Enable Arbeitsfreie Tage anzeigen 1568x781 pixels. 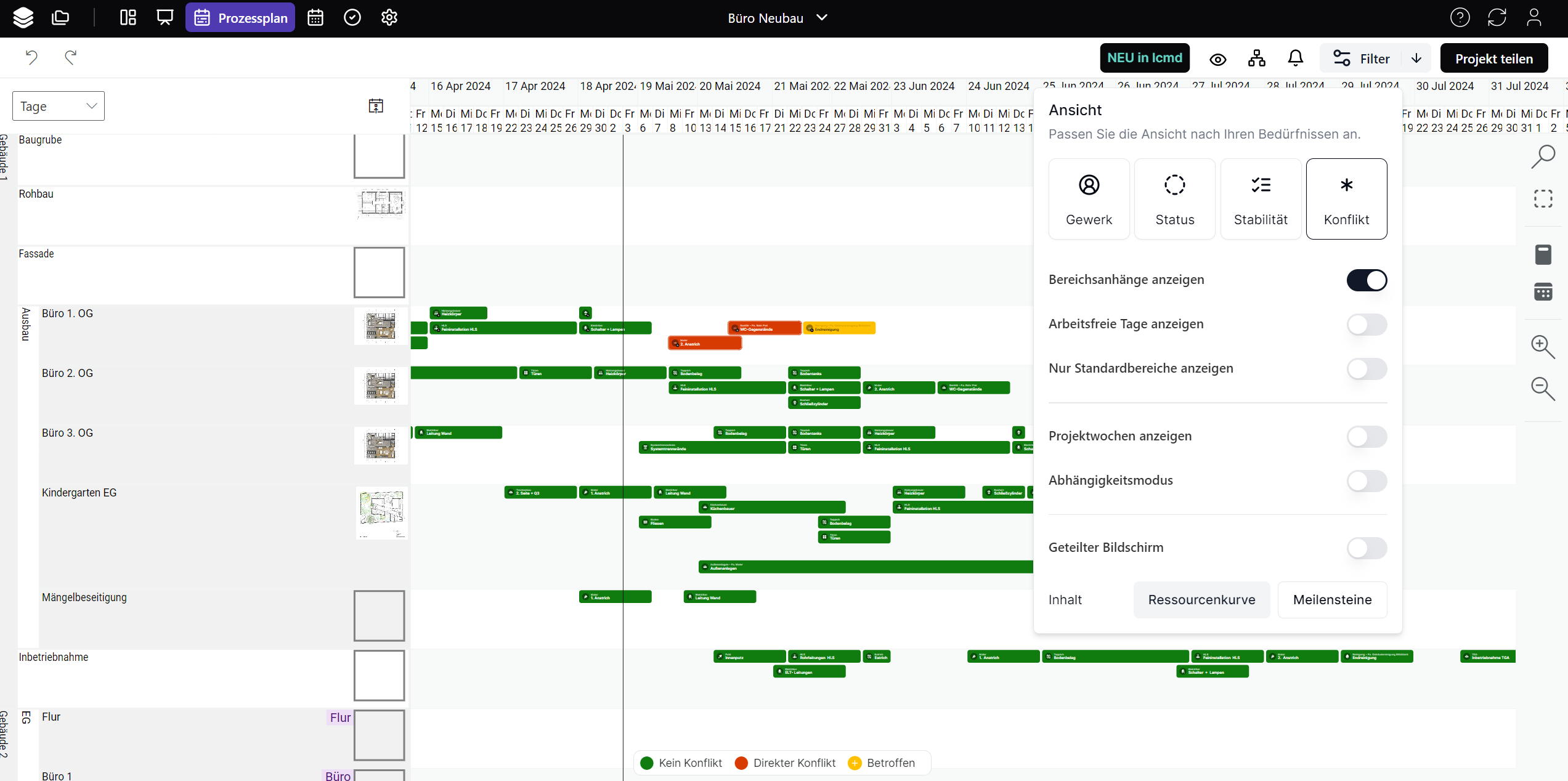(1366, 325)
